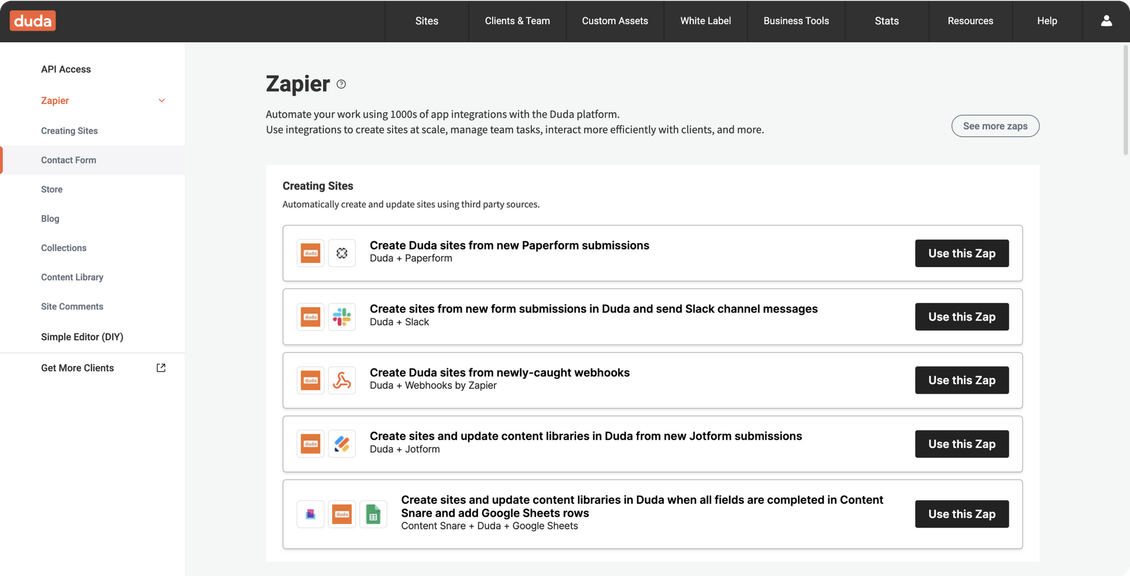Viewport: 1130px width, 576px height.
Task: Use this Zap for Paperform submissions
Action: coord(961,253)
